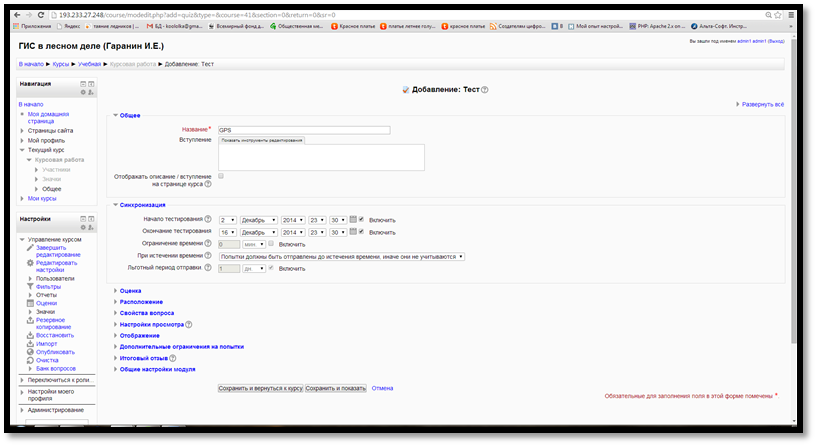Open the Красное платье bookmark

(x=353, y=26)
